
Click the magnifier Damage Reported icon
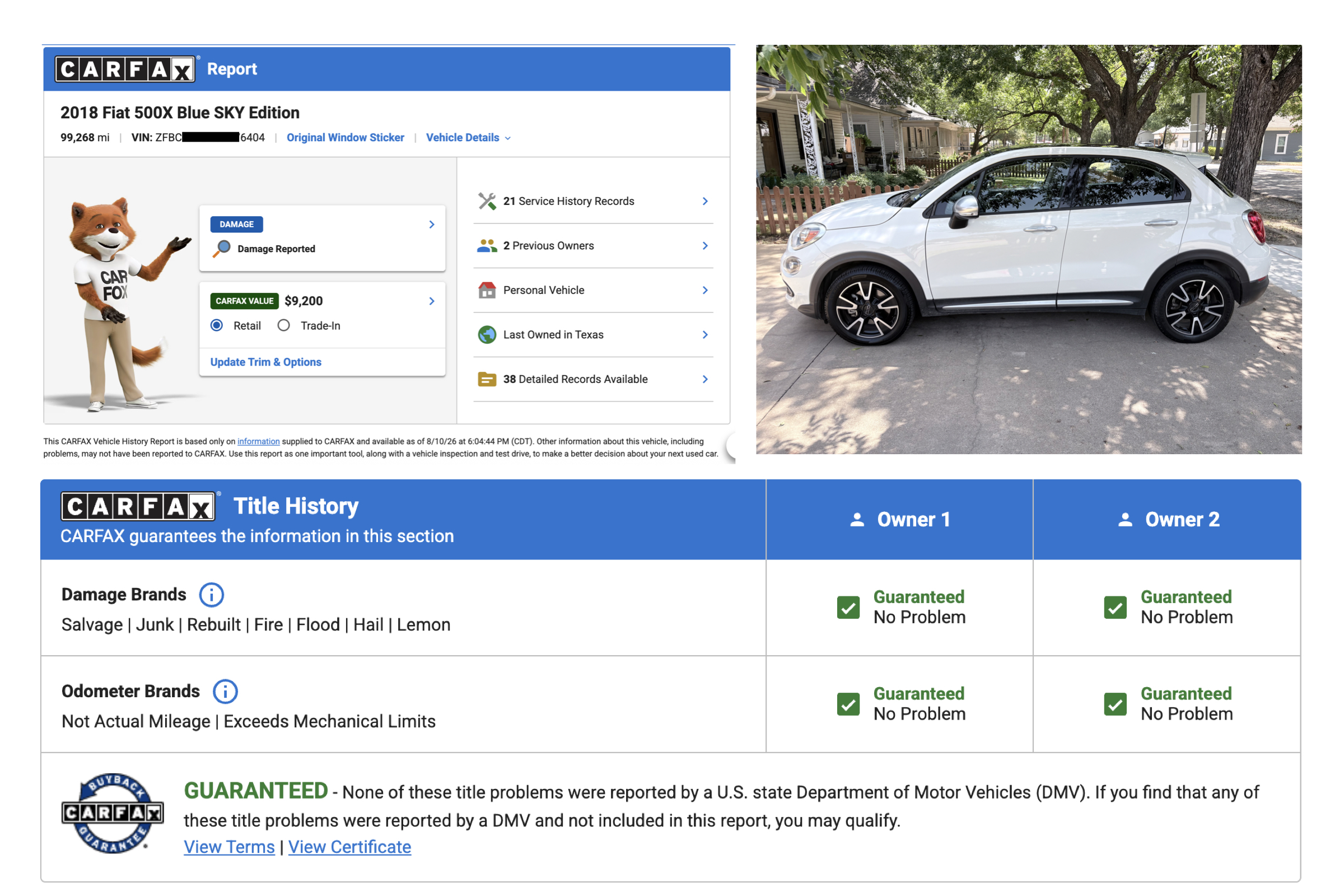pyautogui.click(x=222, y=249)
